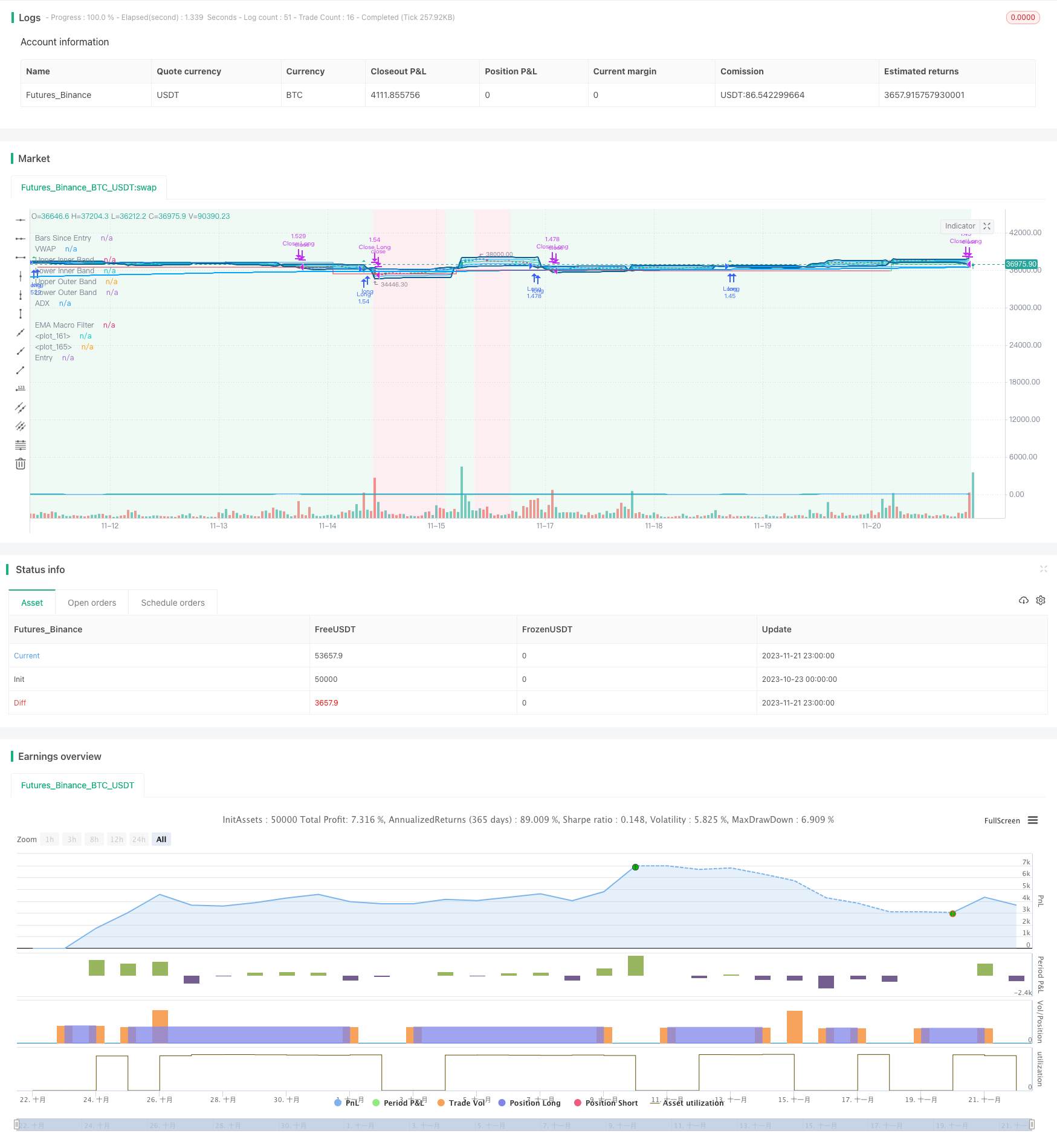Screen dimensions: 1057x1148
Task: Switch to the Schedule orders tab
Action: (x=173, y=603)
